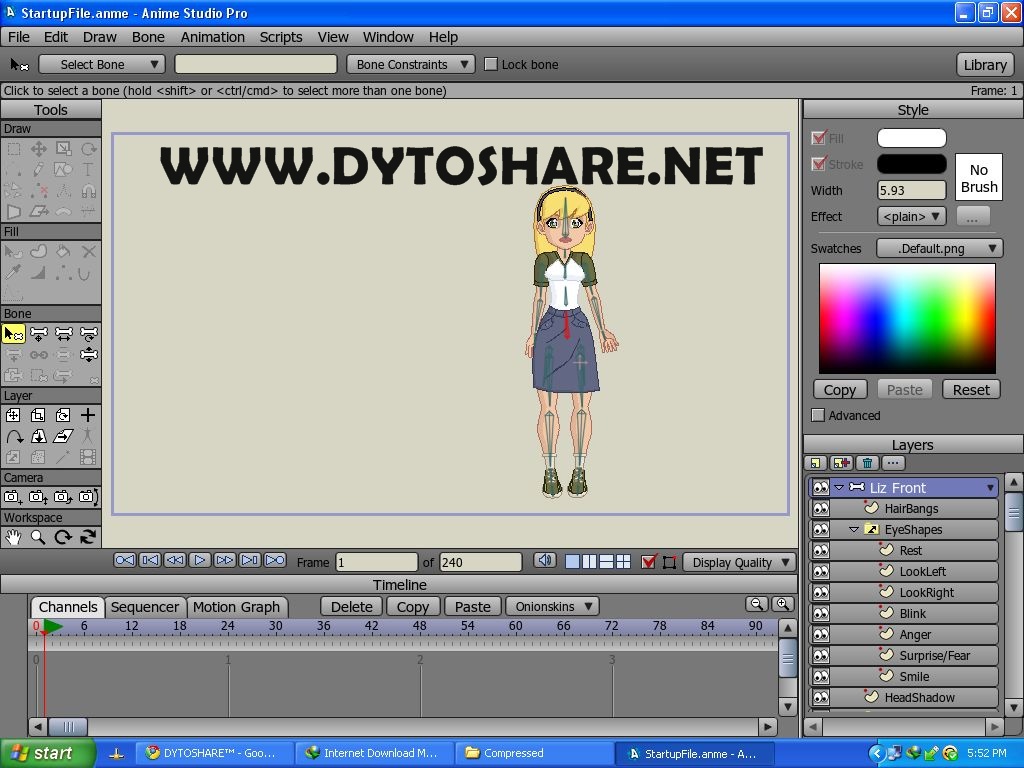Image resolution: width=1024 pixels, height=768 pixels.
Task: Pick the Pan Workspace hand tool
Action: 14,537
